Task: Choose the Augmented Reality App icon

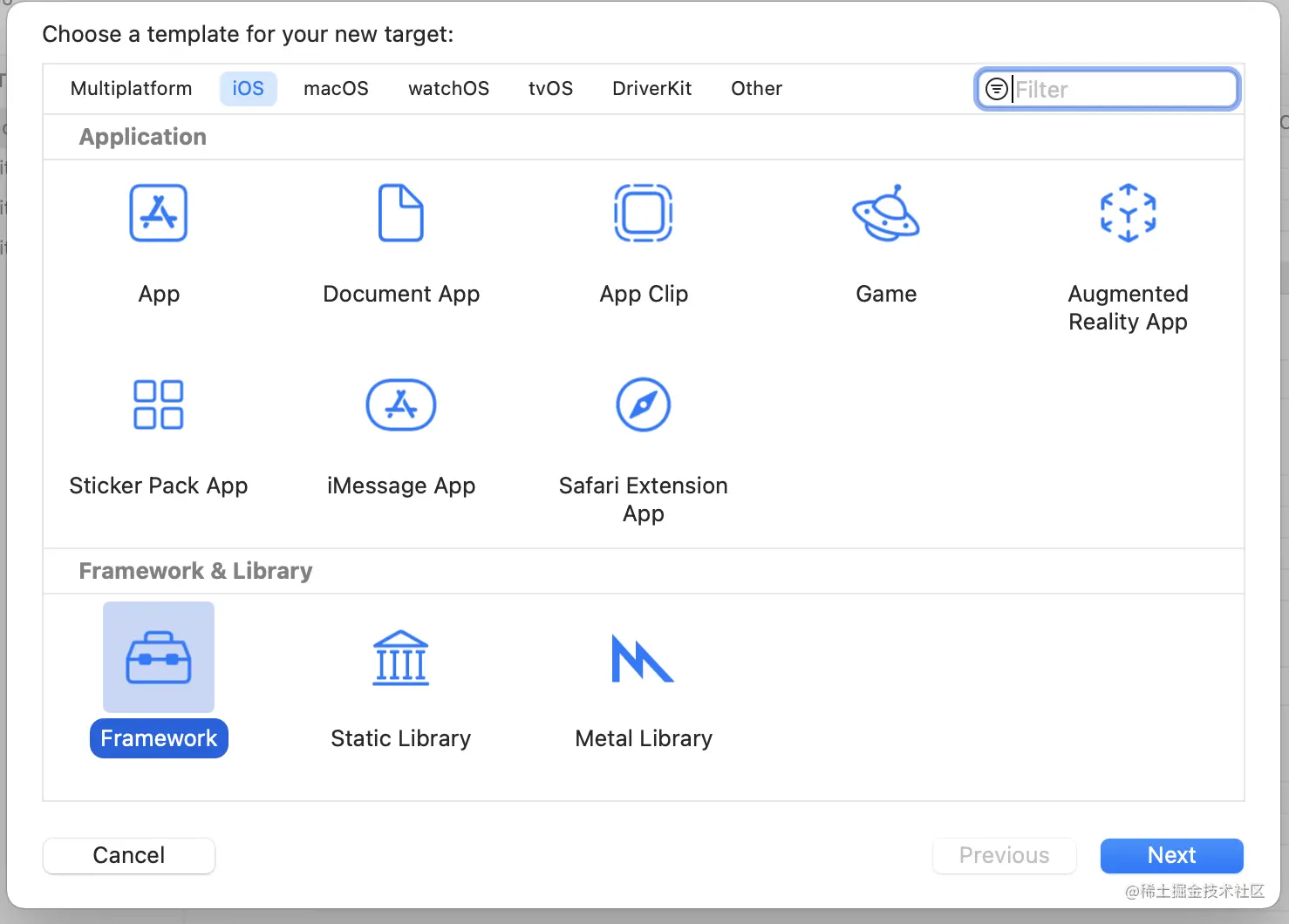Action: click(x=1129, y=213)
